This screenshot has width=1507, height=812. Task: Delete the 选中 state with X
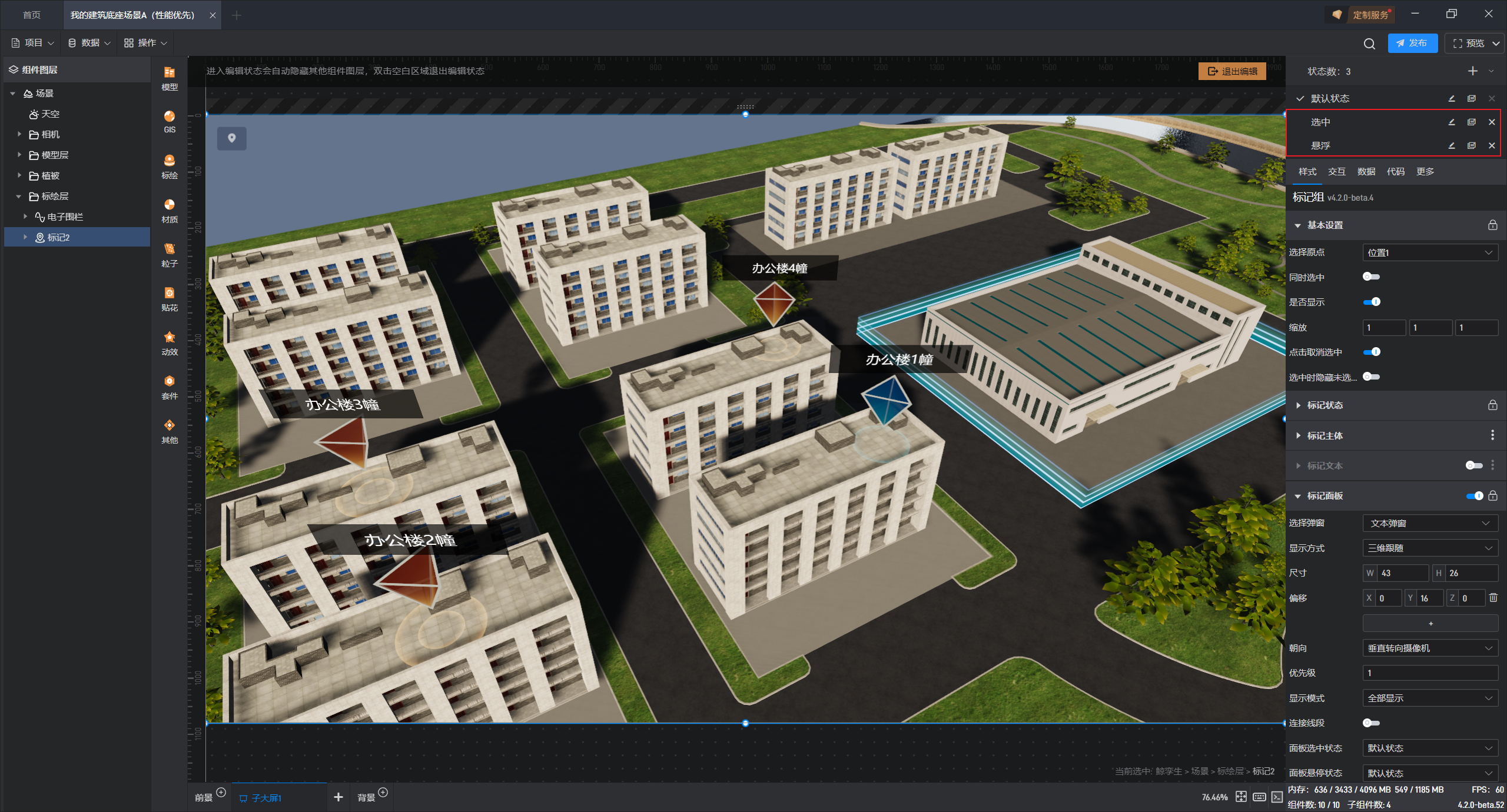1492,122
